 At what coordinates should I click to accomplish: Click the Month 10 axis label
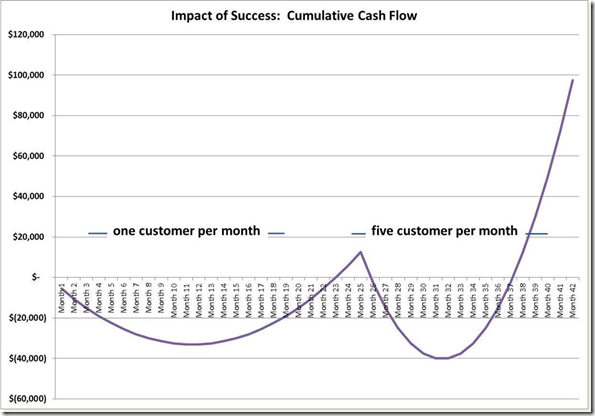tap(174, 300)
